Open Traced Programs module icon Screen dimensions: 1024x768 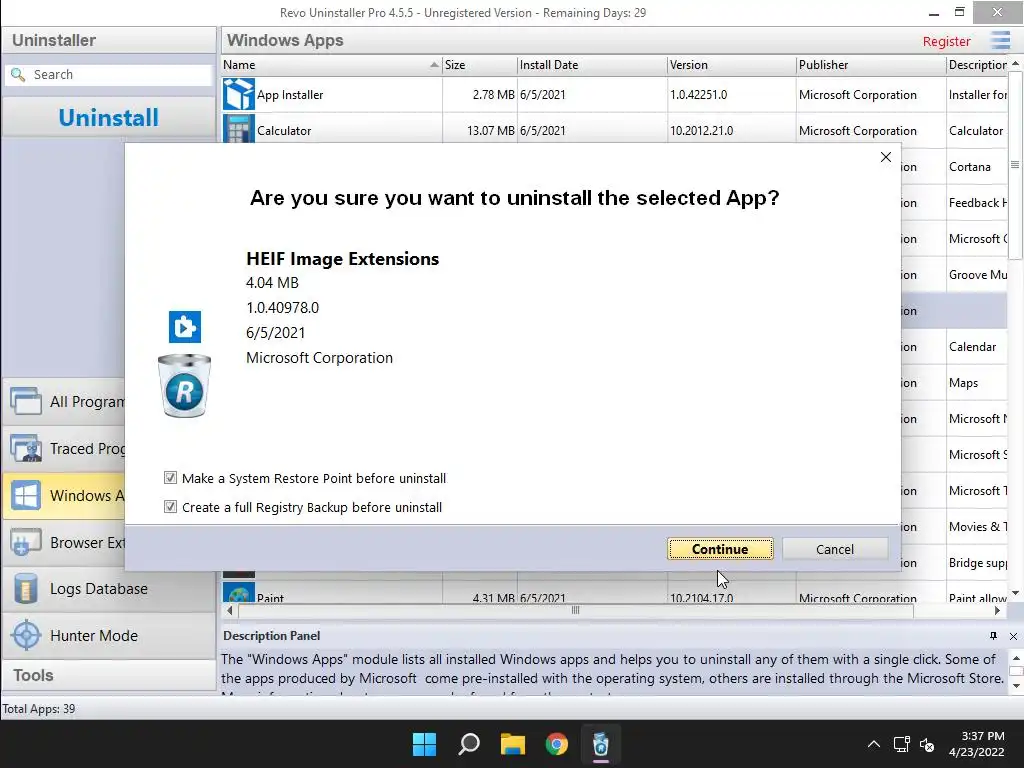26,448
